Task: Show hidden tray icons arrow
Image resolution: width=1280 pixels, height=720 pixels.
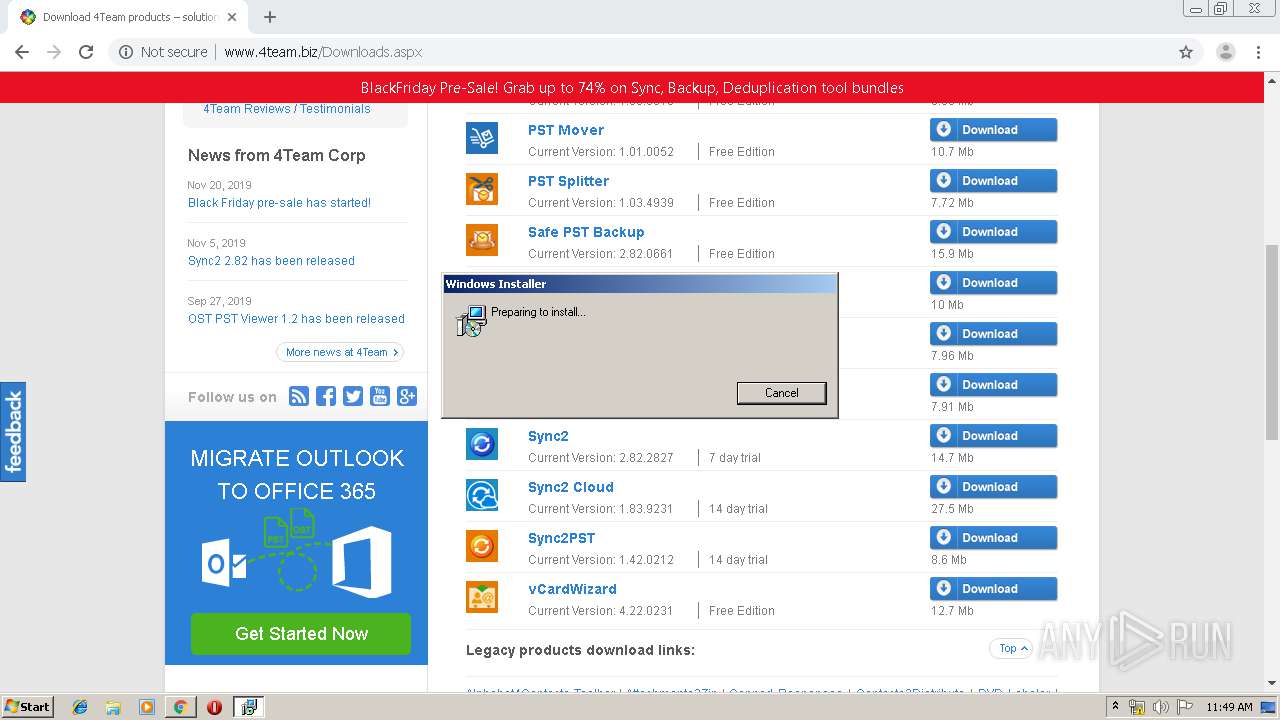Action: pos(1116,707)
